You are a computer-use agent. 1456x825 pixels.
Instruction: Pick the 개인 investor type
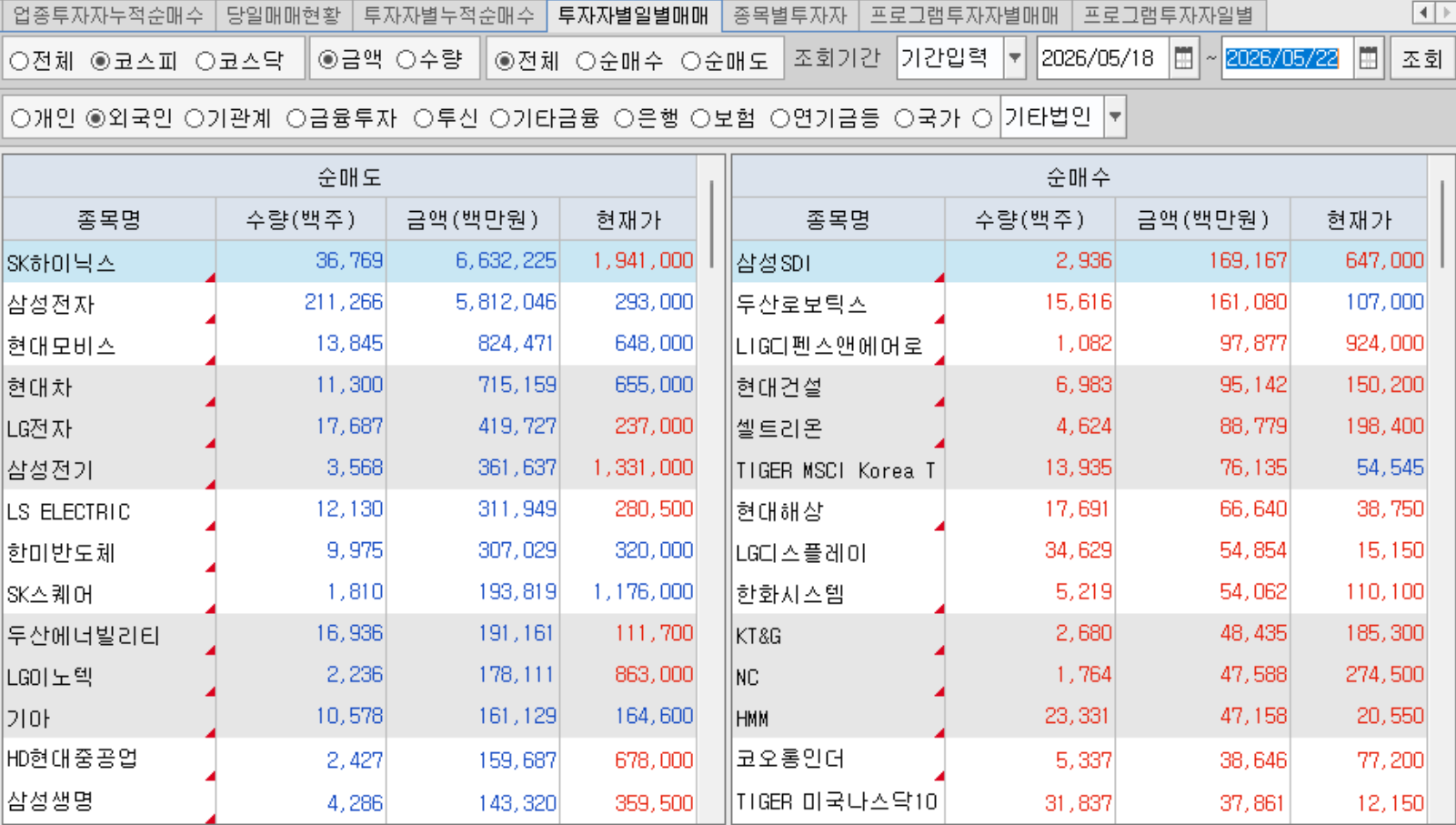pos(20,119)
